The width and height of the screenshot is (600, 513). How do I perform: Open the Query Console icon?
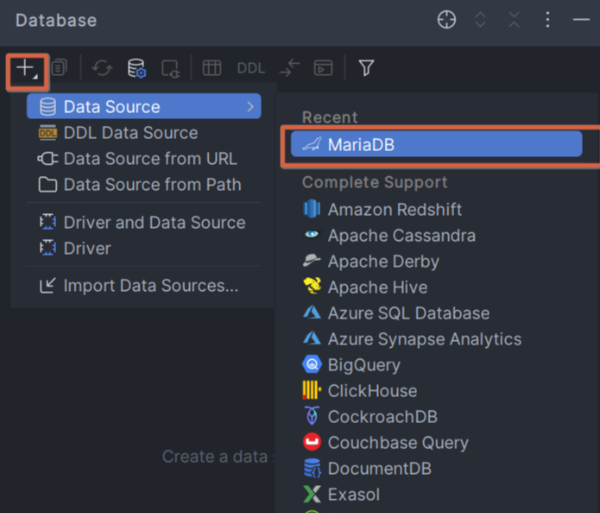point(323,68)
